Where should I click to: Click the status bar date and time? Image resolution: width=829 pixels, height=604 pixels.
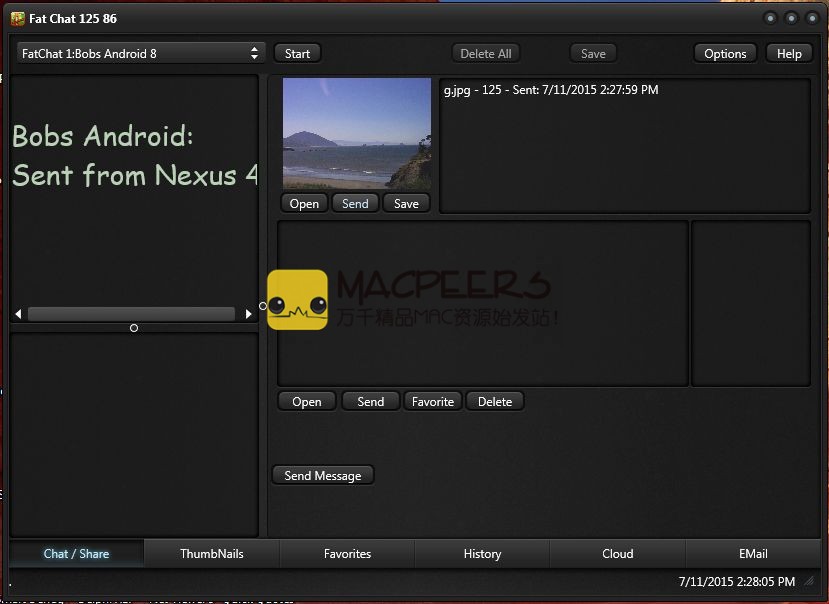coord(736,582)
